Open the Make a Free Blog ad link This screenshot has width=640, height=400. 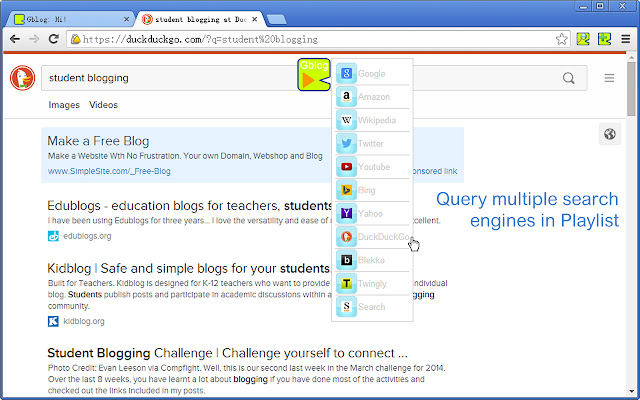[98, 141]
